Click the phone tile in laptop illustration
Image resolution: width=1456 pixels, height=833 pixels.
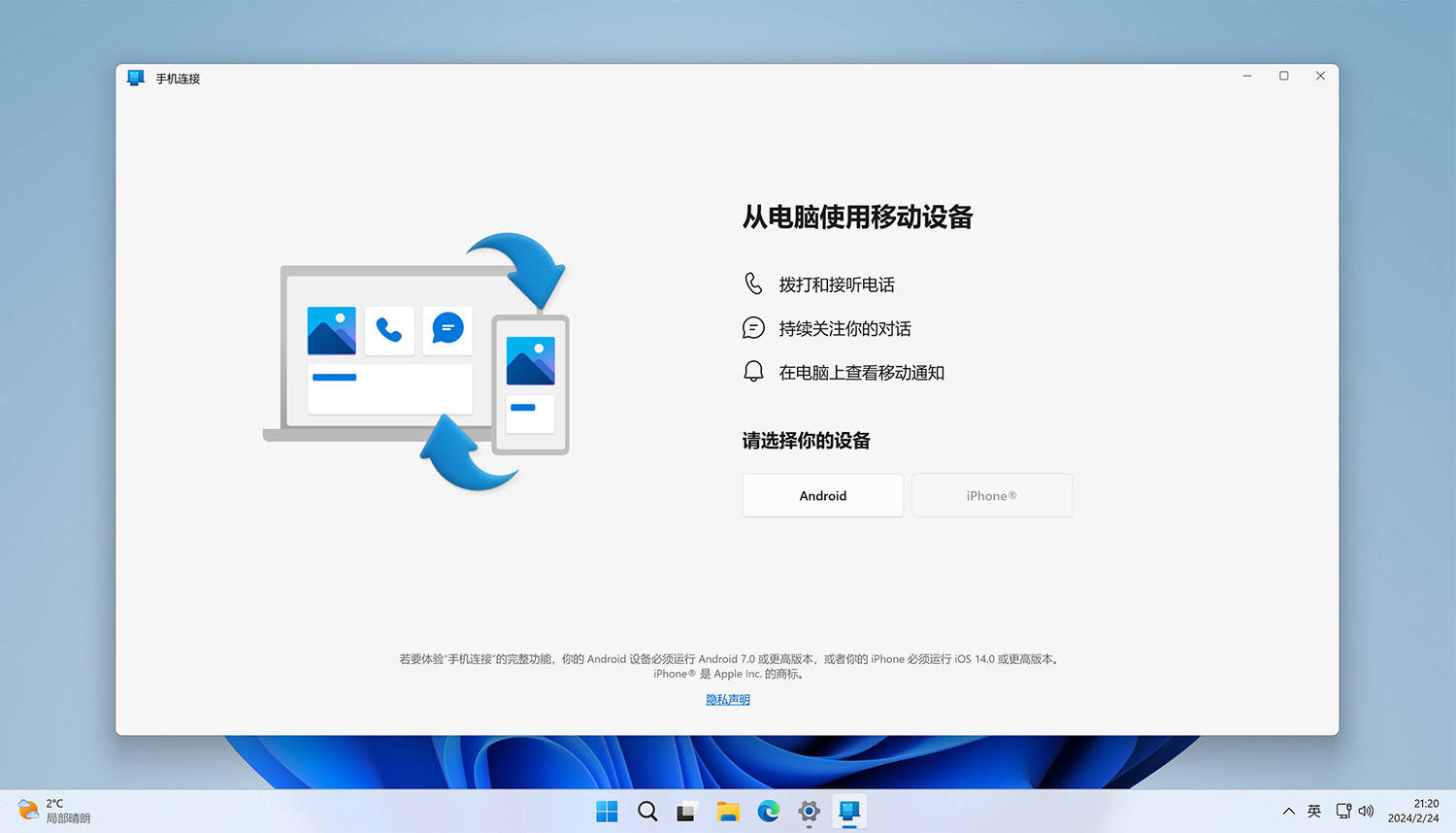(389, 331)
